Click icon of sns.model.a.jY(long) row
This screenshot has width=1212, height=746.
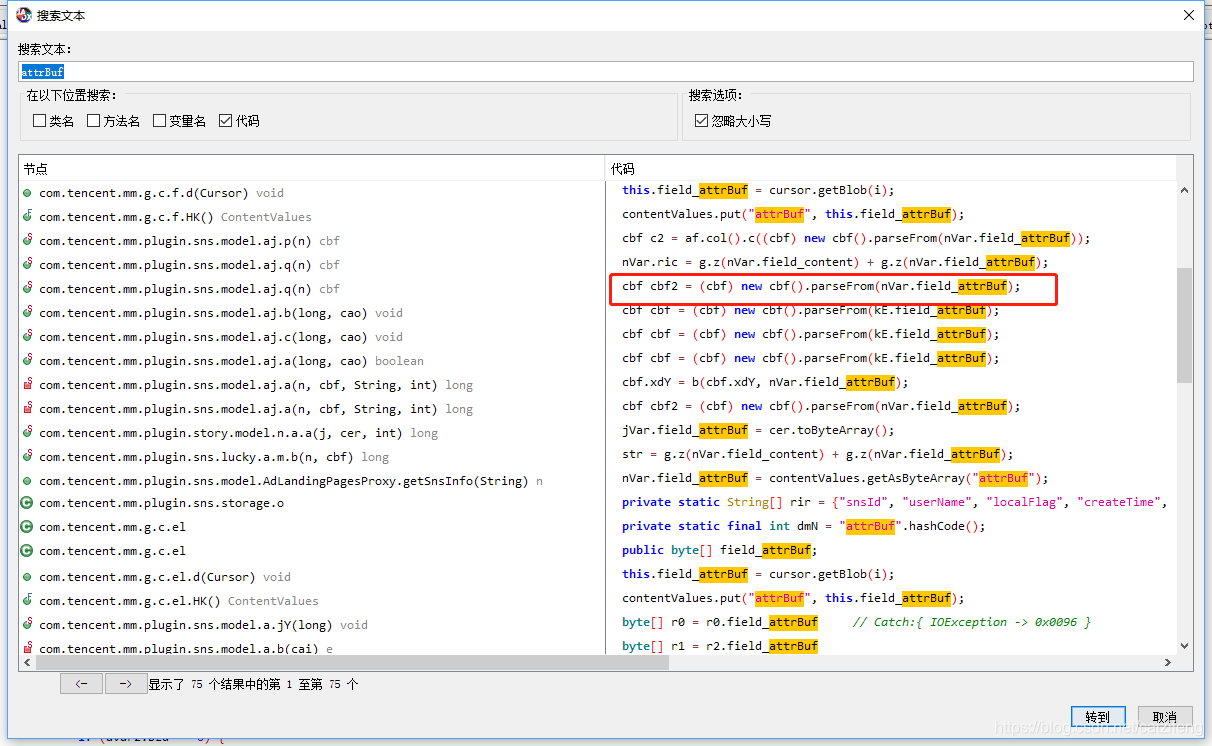(28, 625)
